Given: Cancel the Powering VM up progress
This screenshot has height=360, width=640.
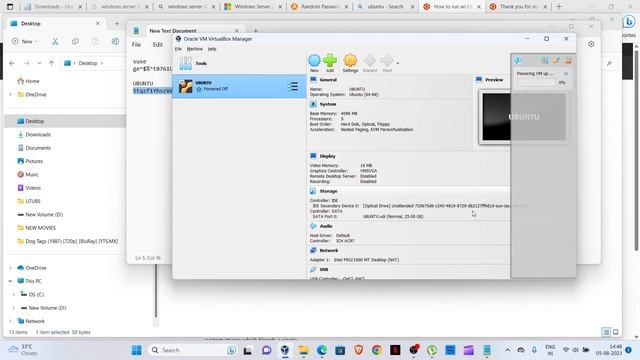Looking at the screenshot, I should coord(566,73).
